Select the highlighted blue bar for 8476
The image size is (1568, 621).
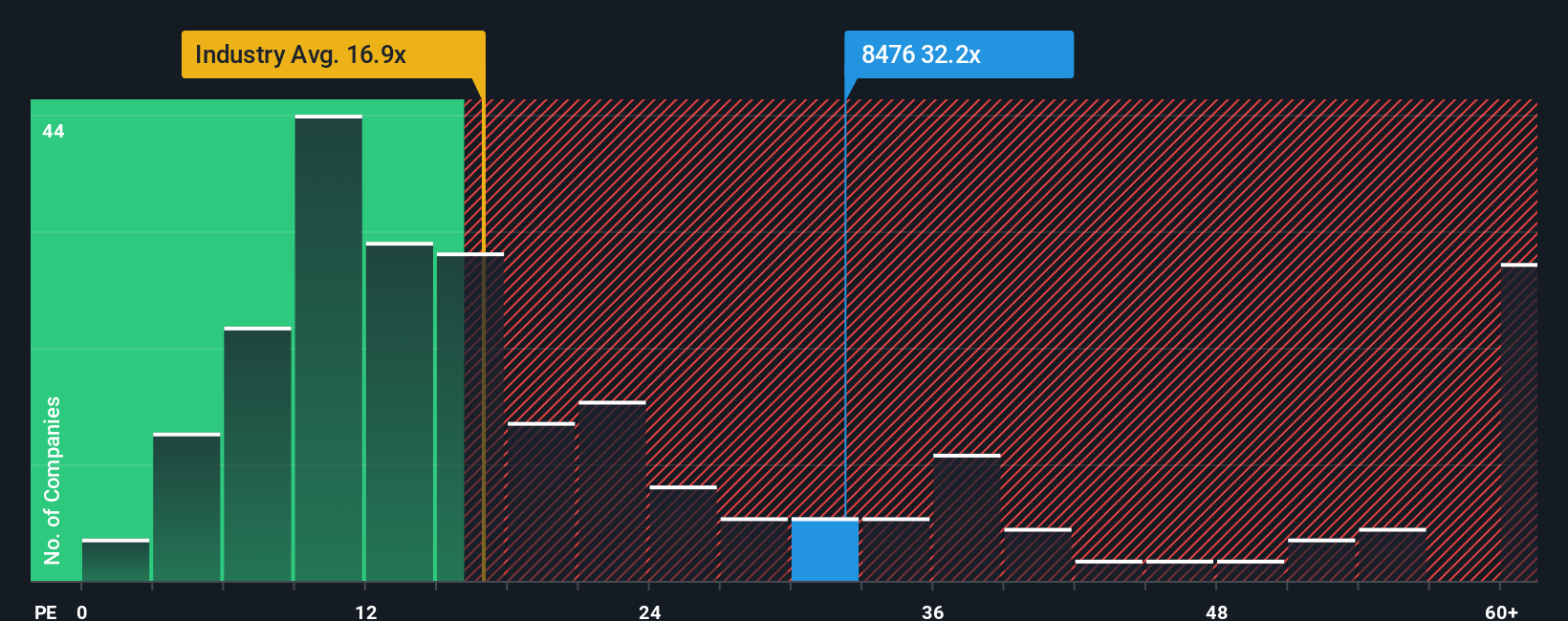(825, 549)
